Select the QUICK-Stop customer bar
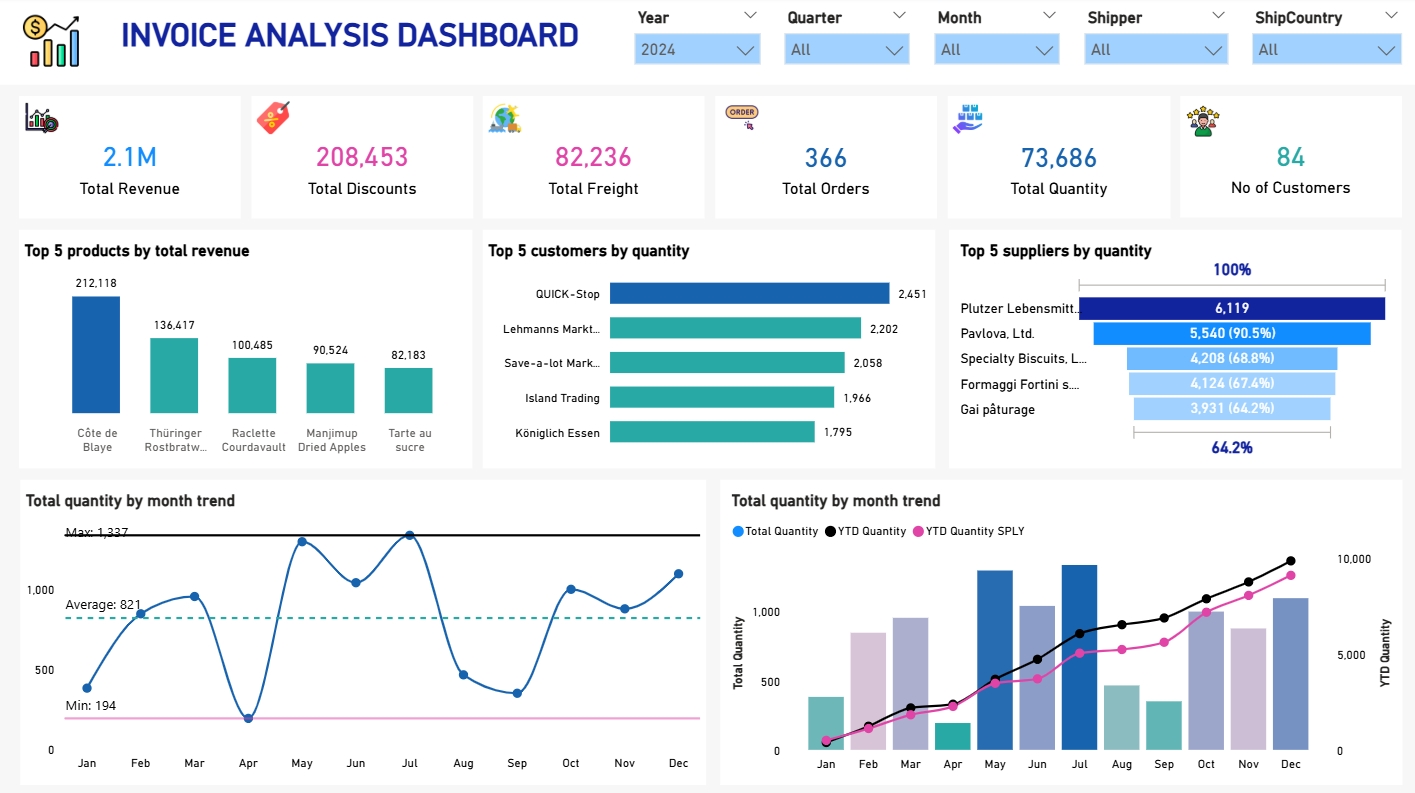 (x=749, y=294)
